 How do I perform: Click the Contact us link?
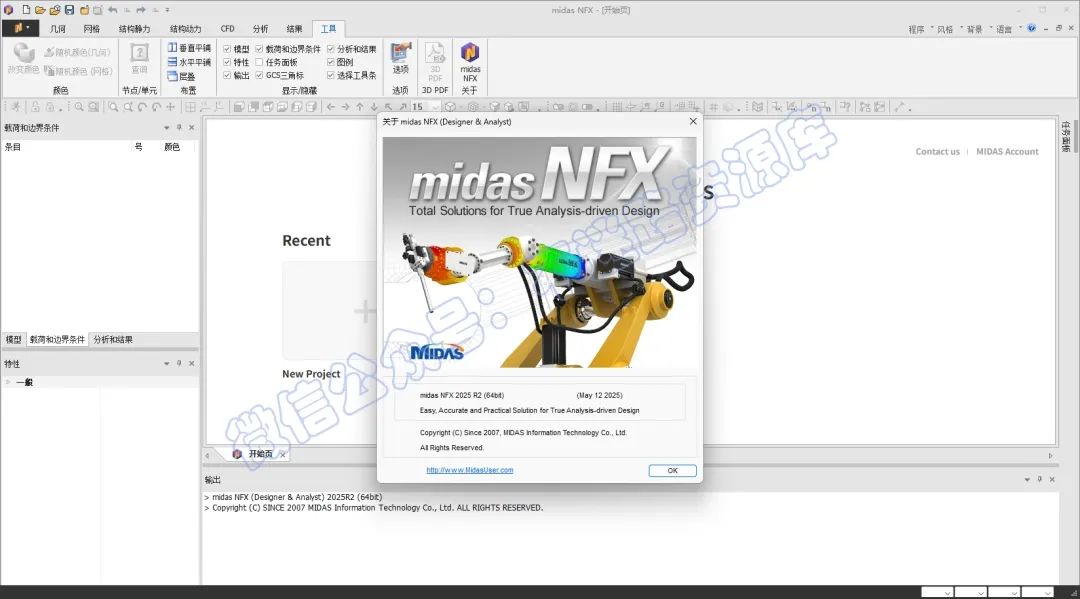[937, 151]
